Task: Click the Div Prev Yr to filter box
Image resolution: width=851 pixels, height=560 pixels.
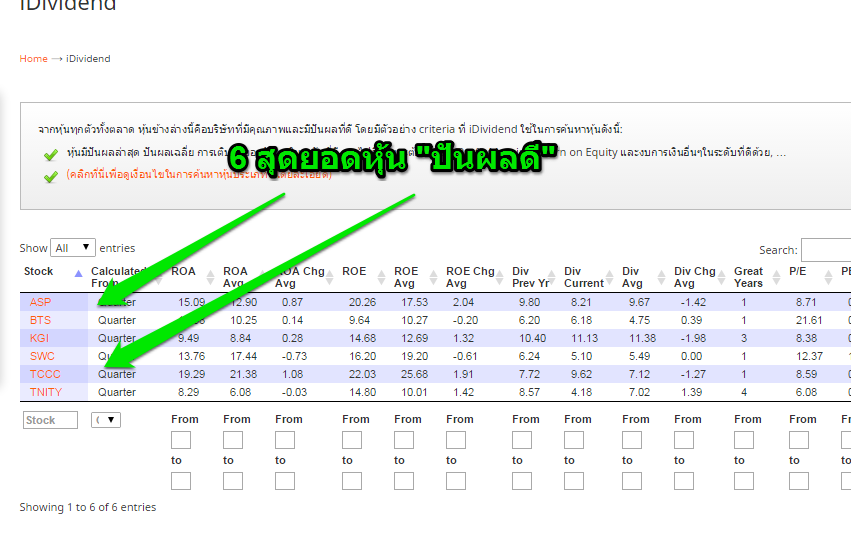Action: [x=522, y=481]
